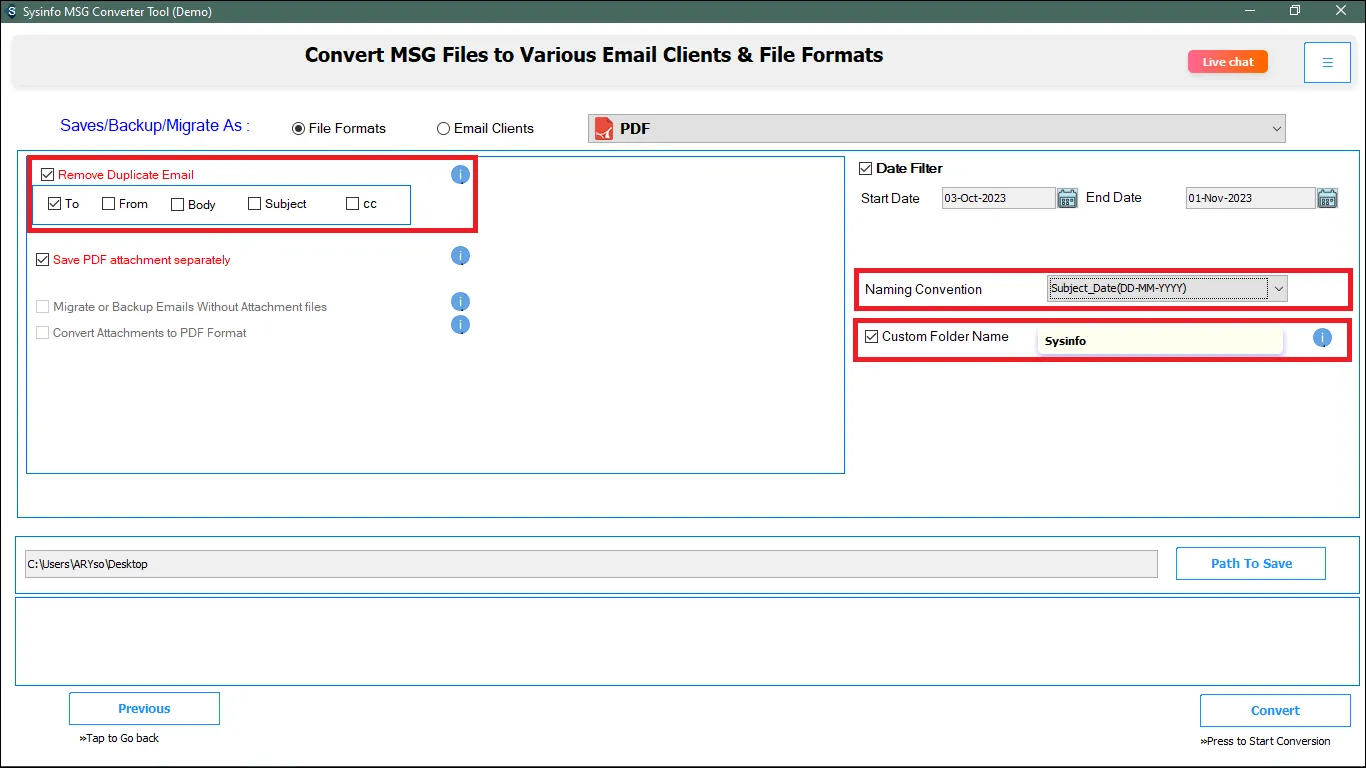Open the End Date calendar picker

[1327, 198]
